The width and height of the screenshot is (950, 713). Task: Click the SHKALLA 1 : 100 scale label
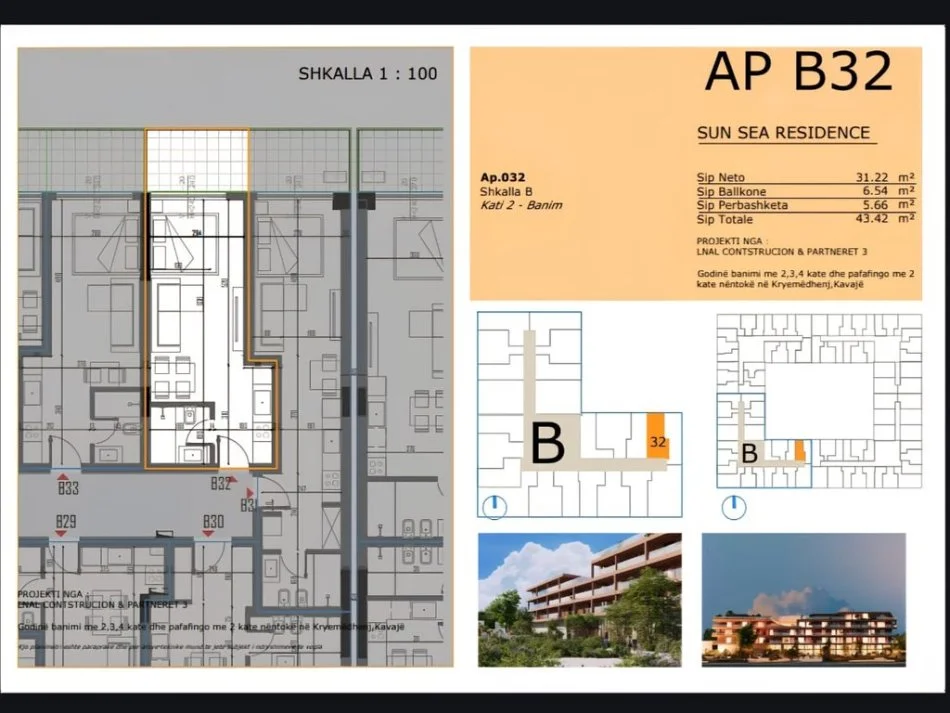pyautogui.click(x=367, y=73)
